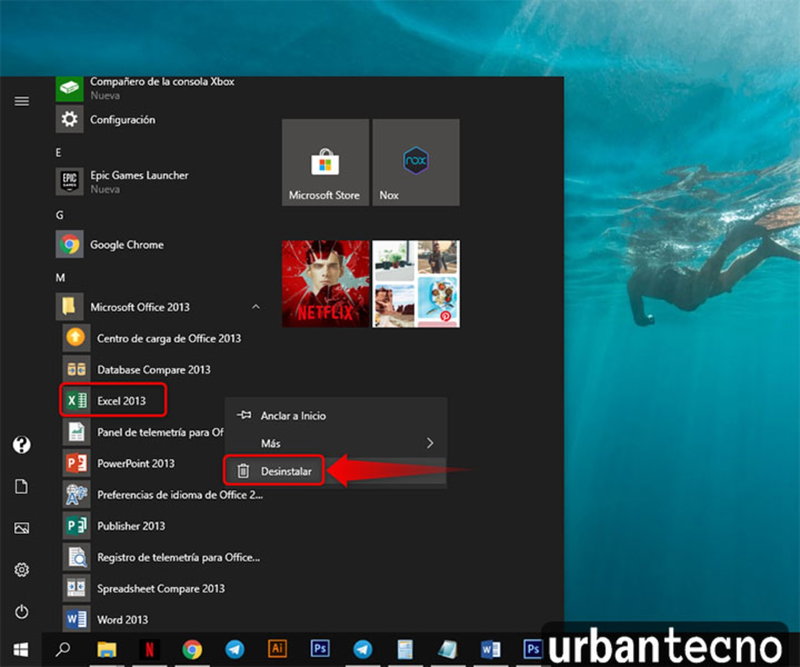Screen dimensions: 800x667
Task: Launch Epic Games Launcher icon
Action: point(69,181)
